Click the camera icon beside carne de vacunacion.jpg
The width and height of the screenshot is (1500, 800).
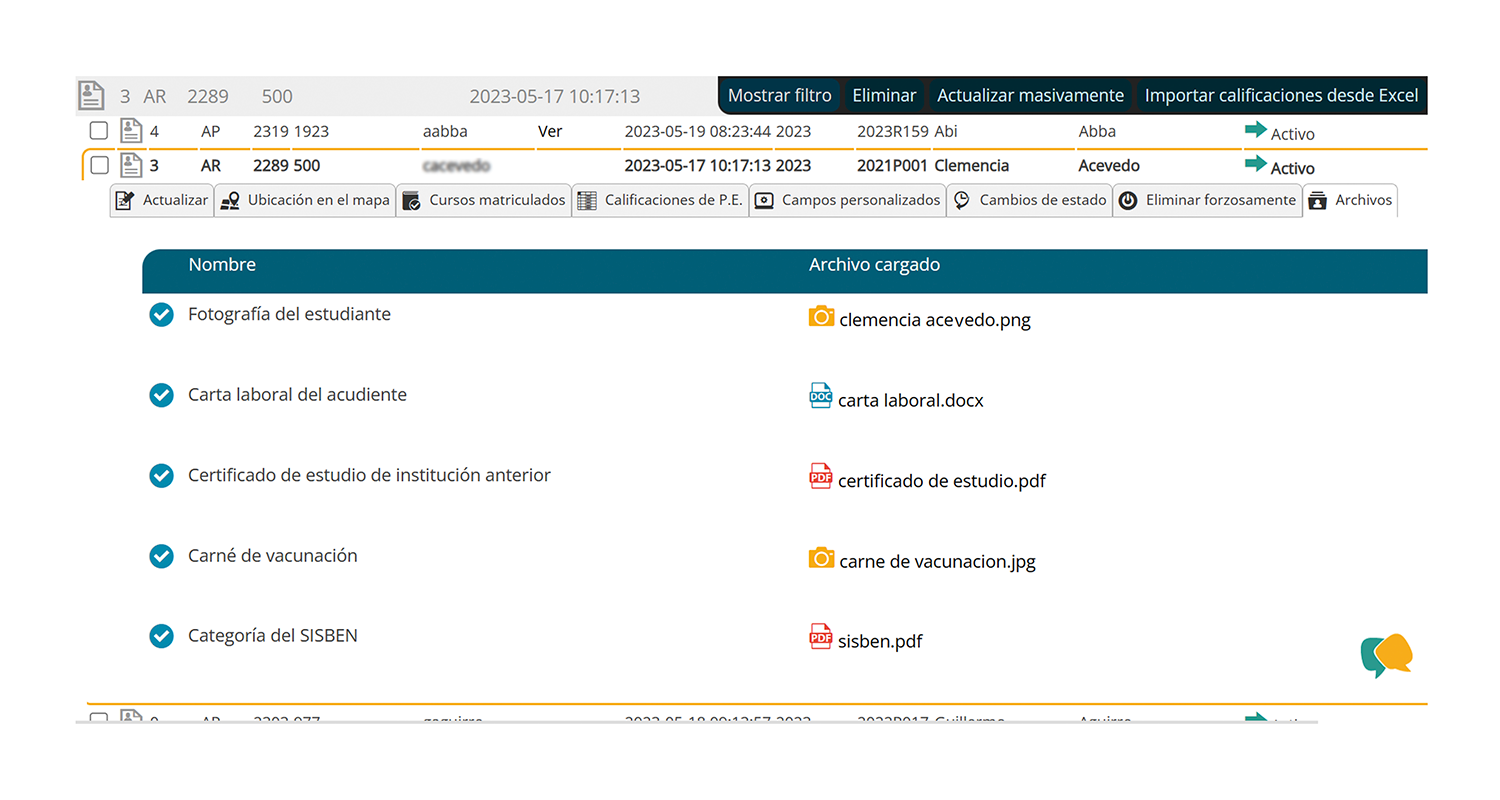(x=821, y=558)
